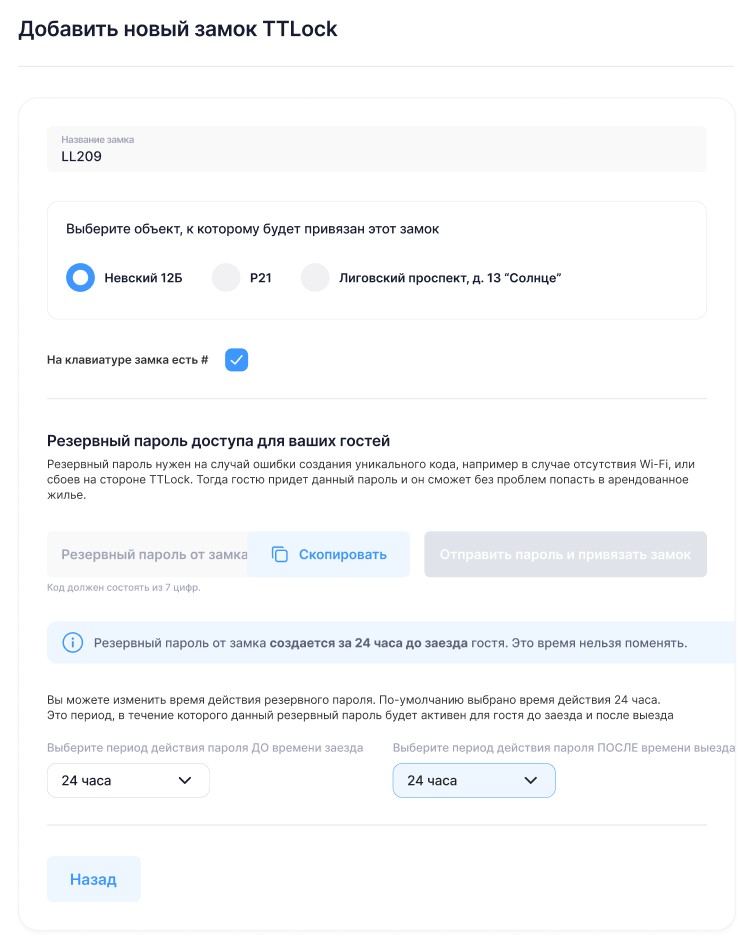Open the password period dropdown ДО времени заезда
This screenshot has width=750, height=945.
pyautogui.click(x=128, y=781)
